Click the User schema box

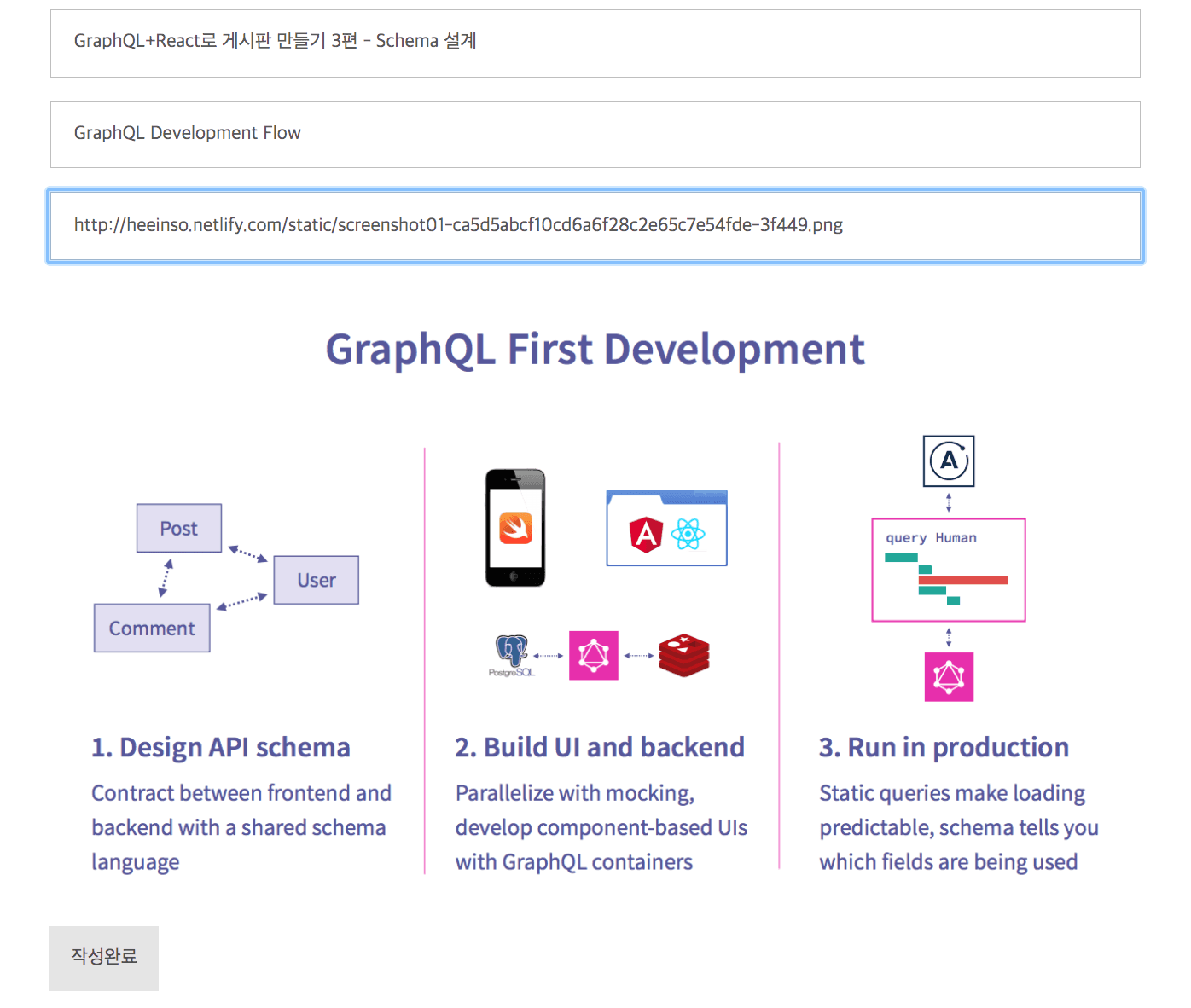pos(316,581)
